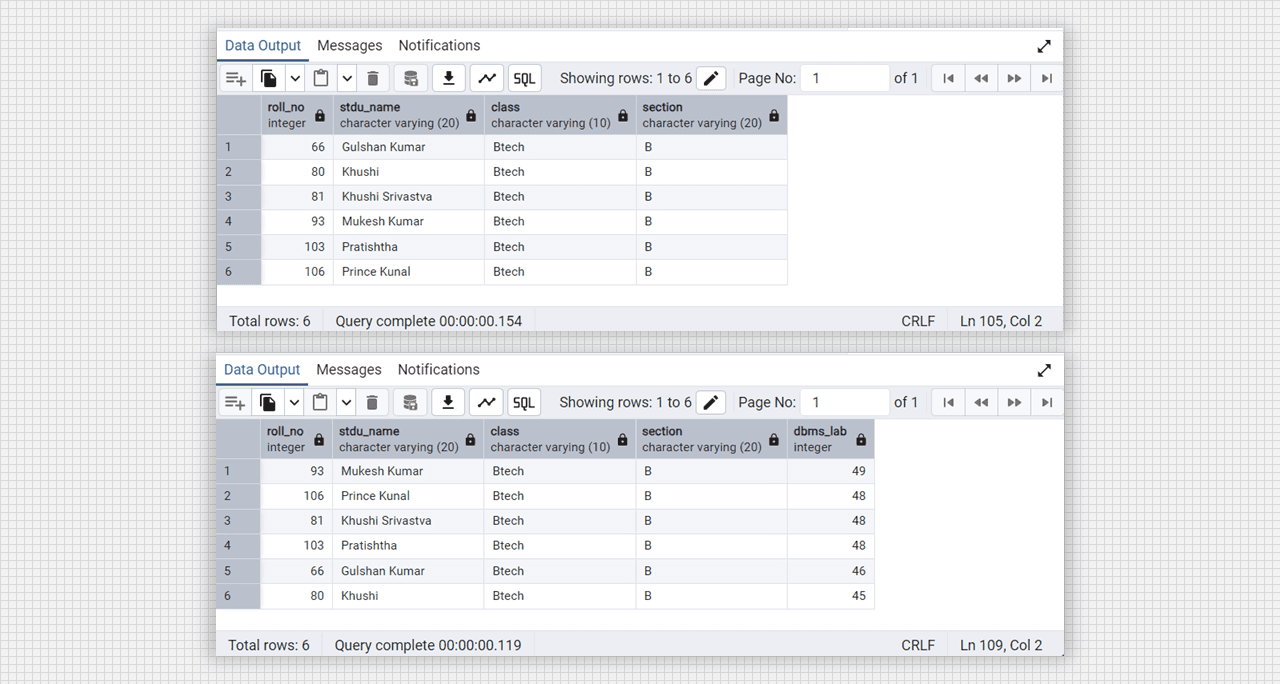Viewport: 1280px width, 684px height.
Task: Click stdu_name column header in bottom table
Action: [408, 439]
